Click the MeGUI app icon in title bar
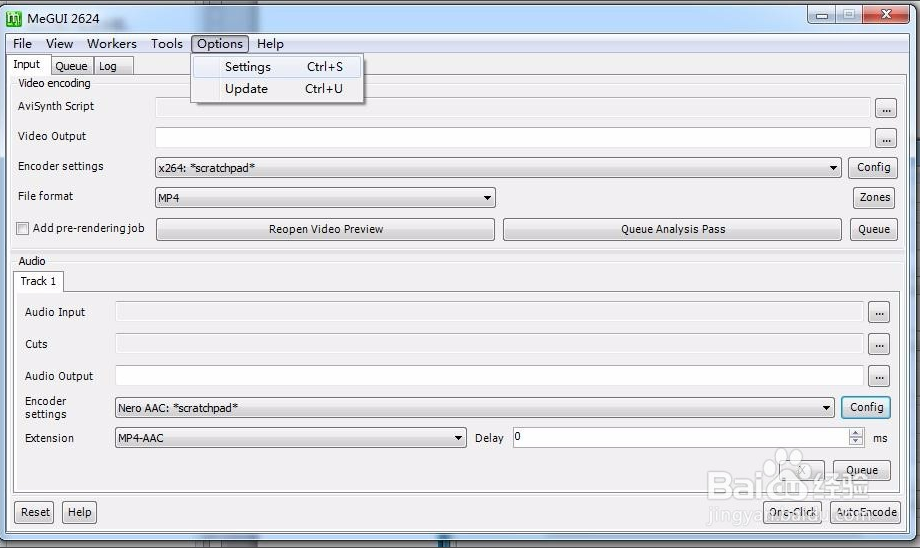Viewport: 920px width, 548px height. 13,19
